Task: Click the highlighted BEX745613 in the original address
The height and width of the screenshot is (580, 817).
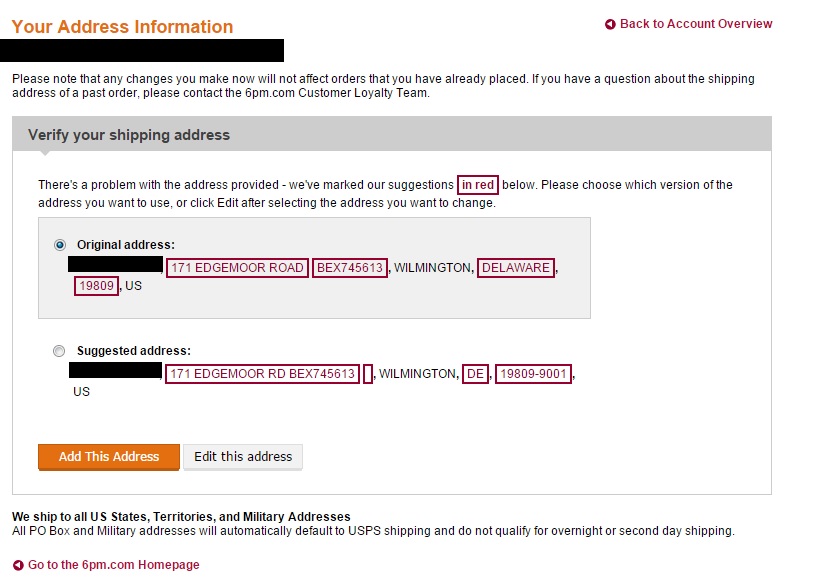Action: pyautogui.click(x=350, y=268)
